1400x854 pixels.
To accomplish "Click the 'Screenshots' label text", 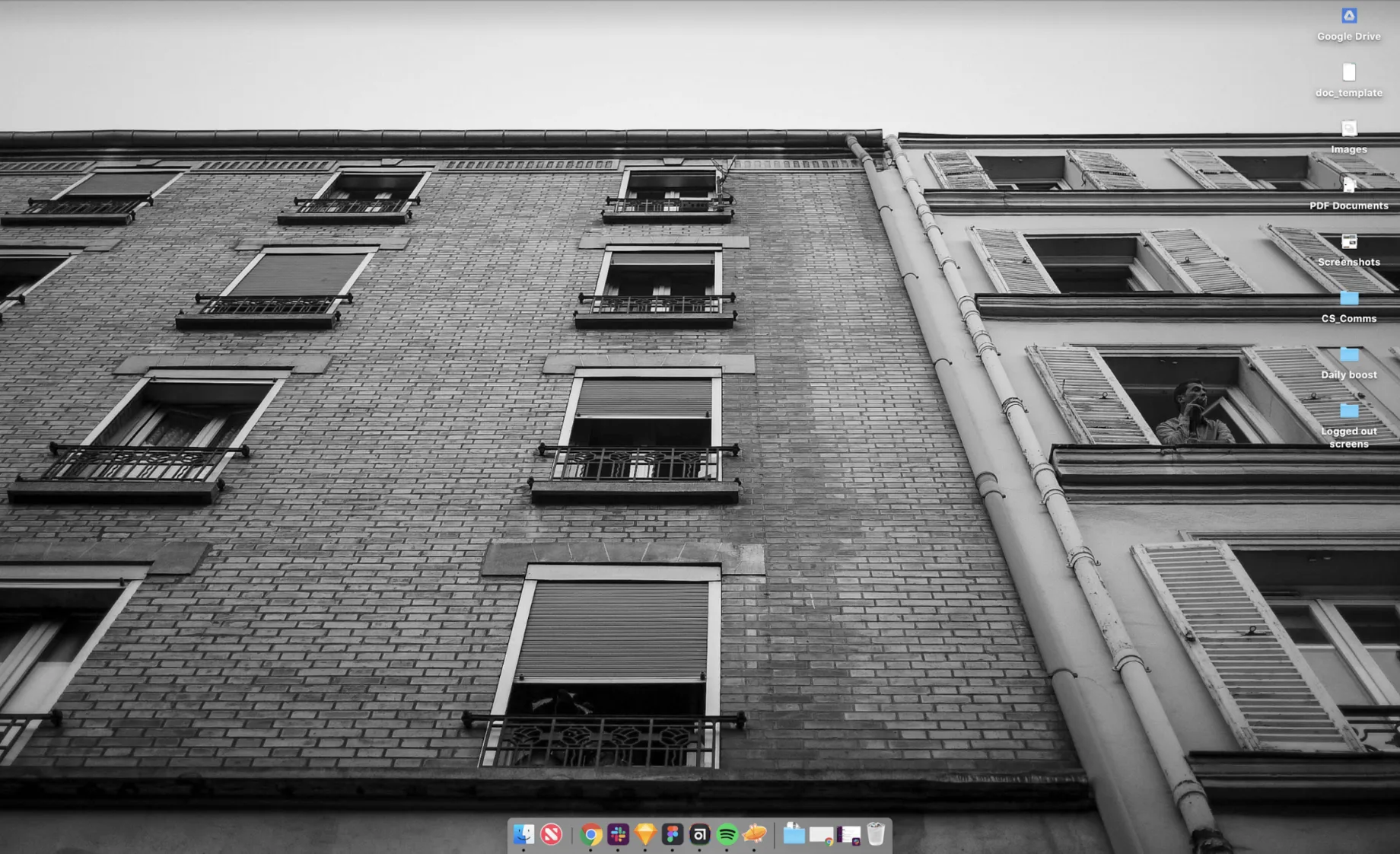I will (1349, 262).
